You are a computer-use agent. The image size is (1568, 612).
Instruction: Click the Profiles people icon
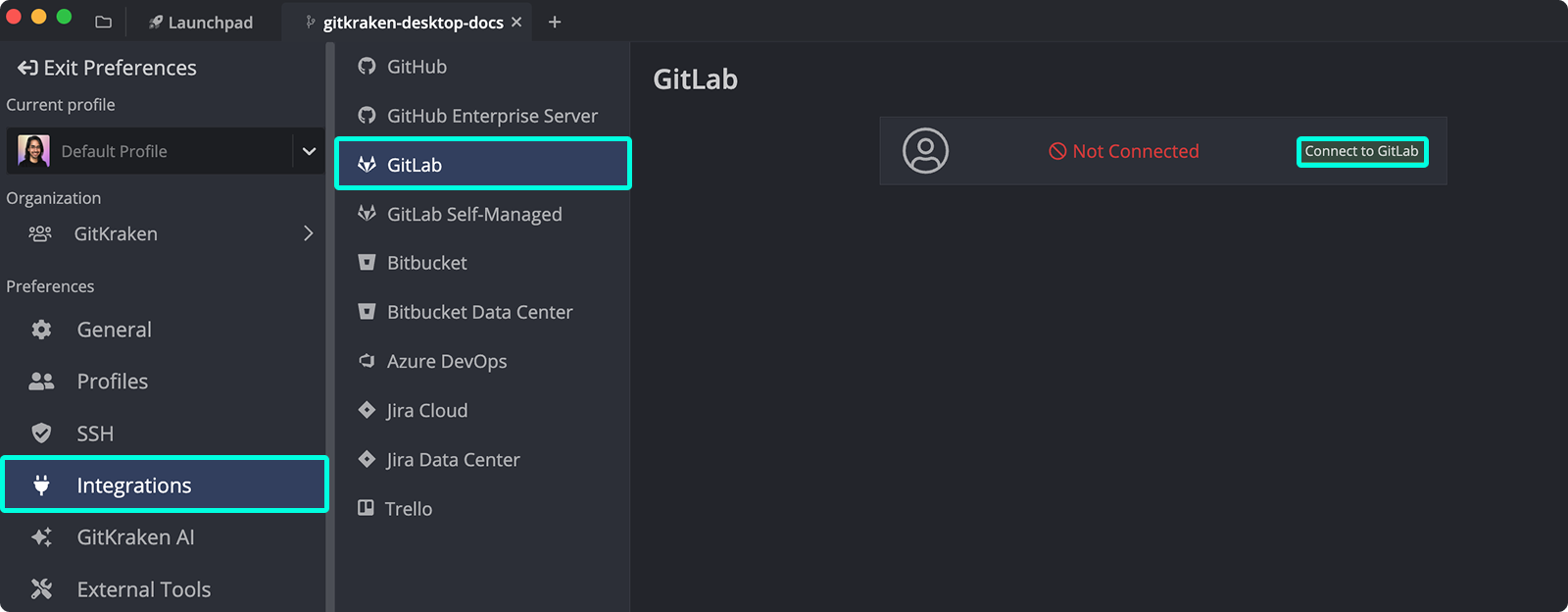tap(41, 382)
